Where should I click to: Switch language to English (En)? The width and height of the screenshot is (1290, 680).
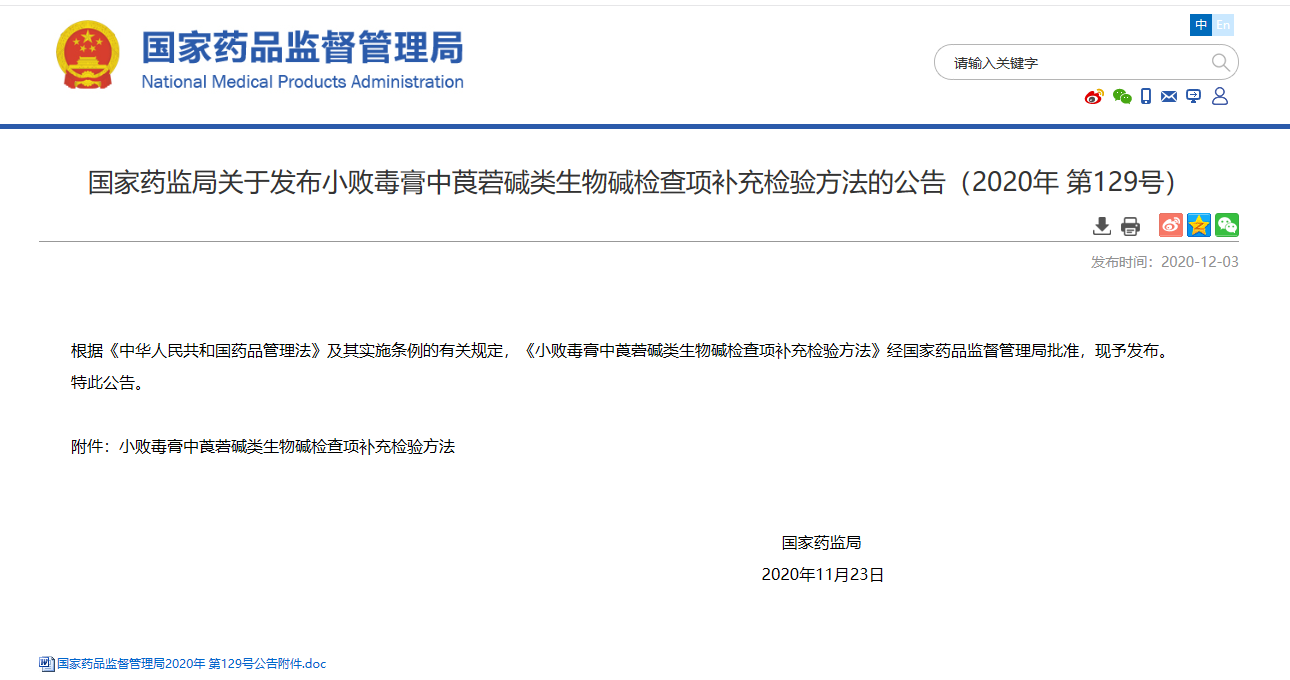pyautogui.click(x=1224, y=25)
